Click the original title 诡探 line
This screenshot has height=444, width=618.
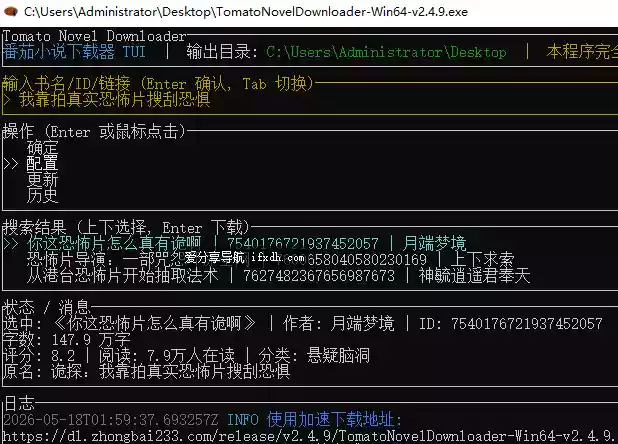coord(146,372)
